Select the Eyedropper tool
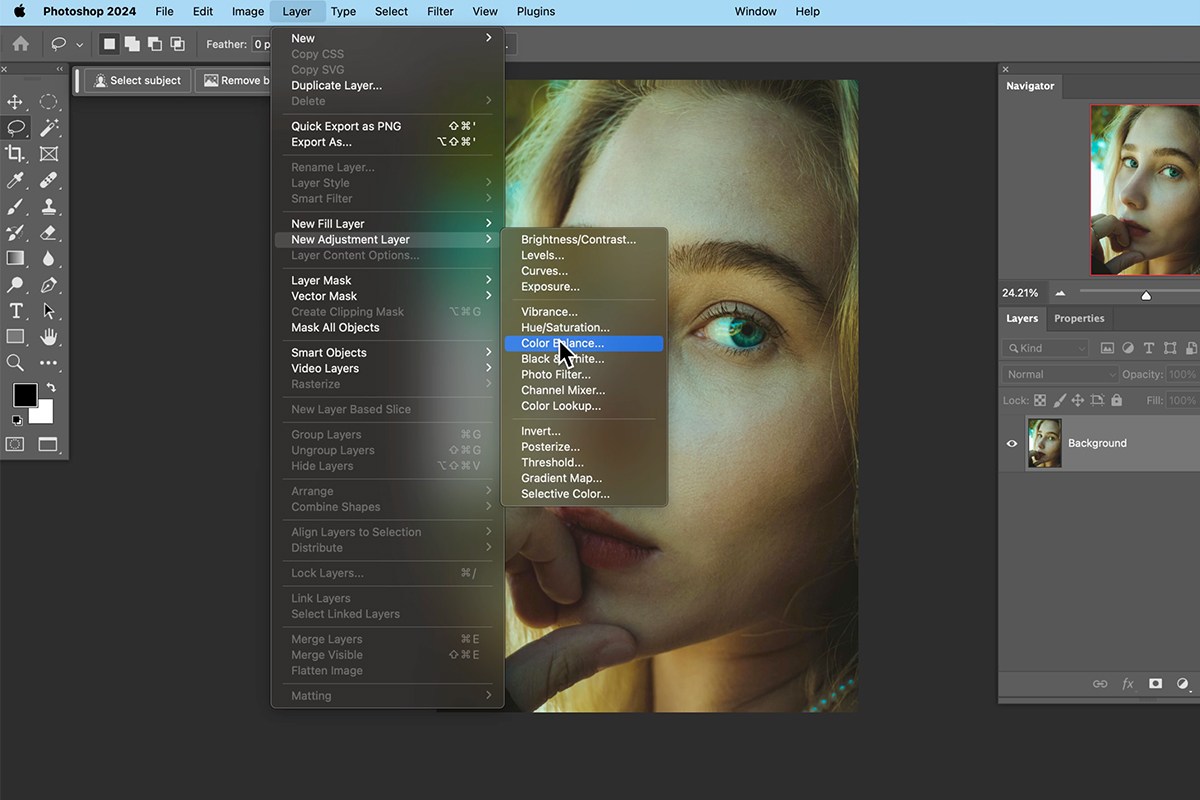This screenshot has height=800, width=1200. [x=15, y=180]
